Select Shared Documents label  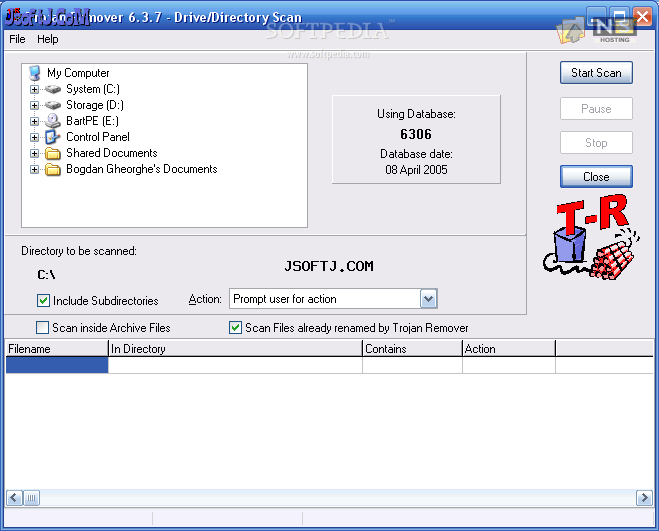(x=112, y=153)
